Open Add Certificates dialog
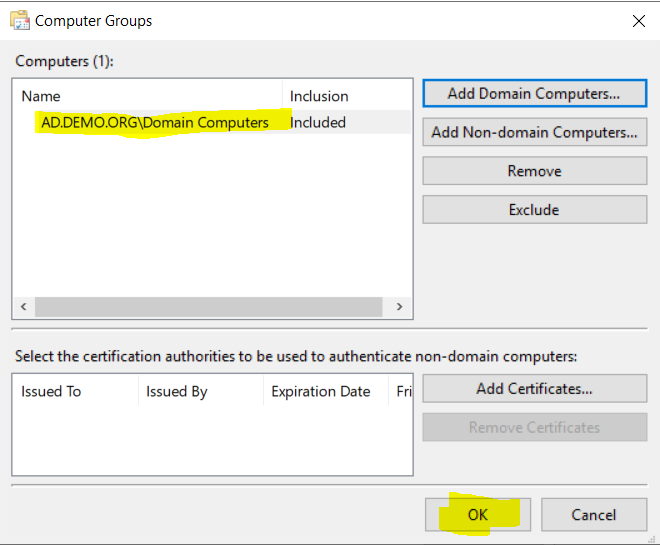The image size is (660, 545). (535, 388)
